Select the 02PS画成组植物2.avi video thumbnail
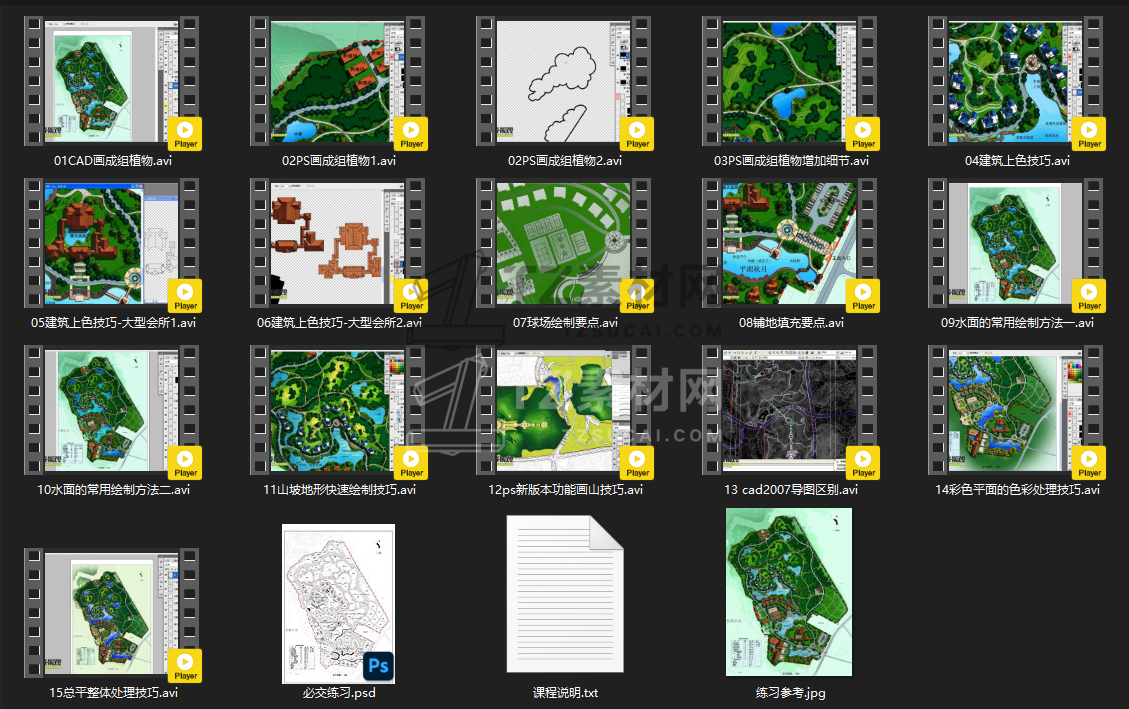Screen dimensions: 1129x709 [564, 81]
